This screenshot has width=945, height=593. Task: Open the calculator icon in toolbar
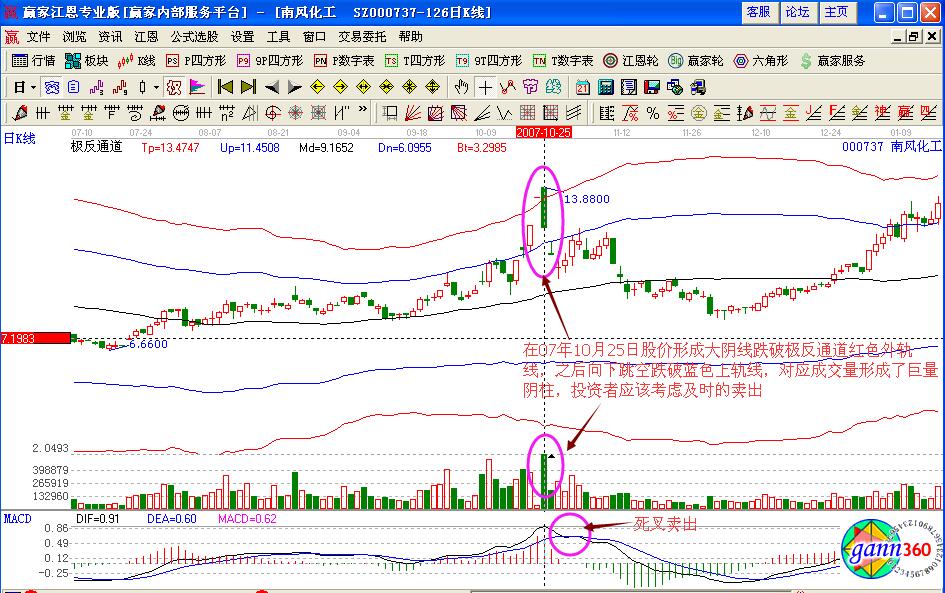coord(604,87)
